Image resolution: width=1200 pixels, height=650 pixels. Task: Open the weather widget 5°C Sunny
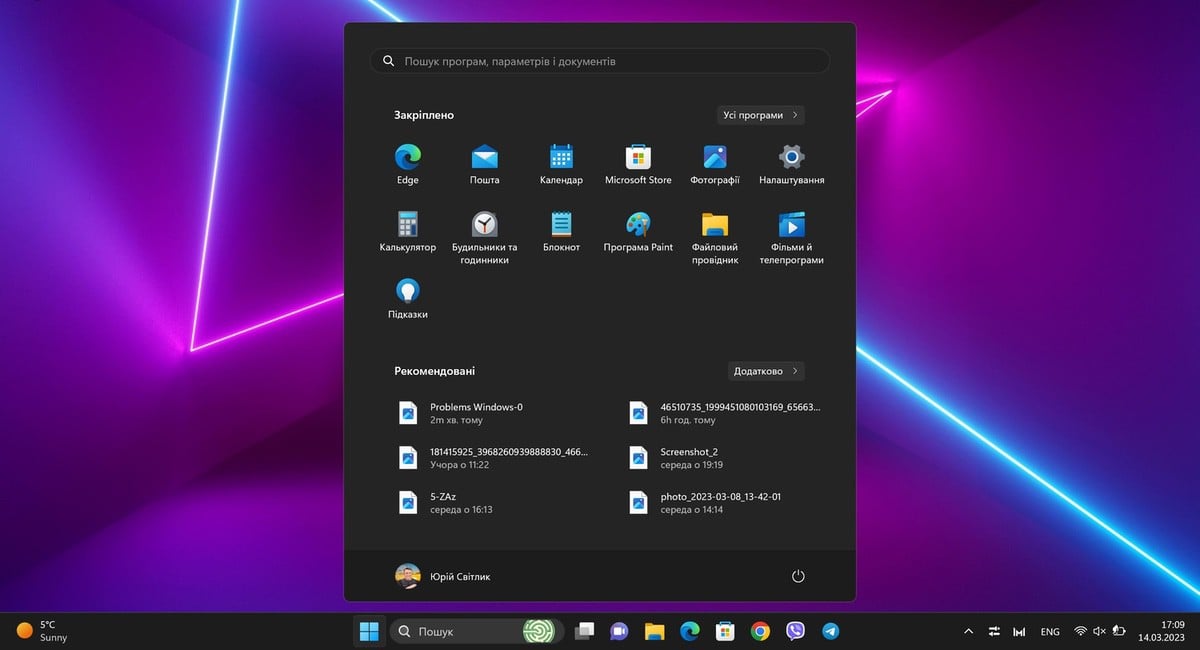point(40,631)
